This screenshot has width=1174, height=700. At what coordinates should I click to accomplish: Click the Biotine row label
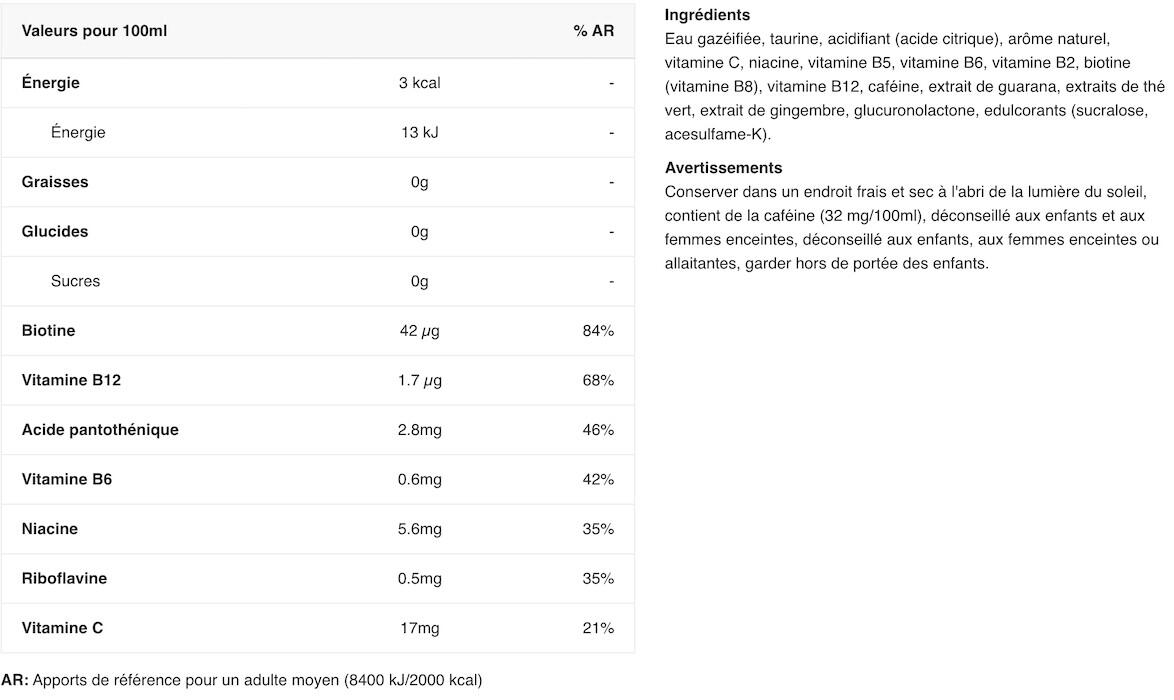pos(48,330)
